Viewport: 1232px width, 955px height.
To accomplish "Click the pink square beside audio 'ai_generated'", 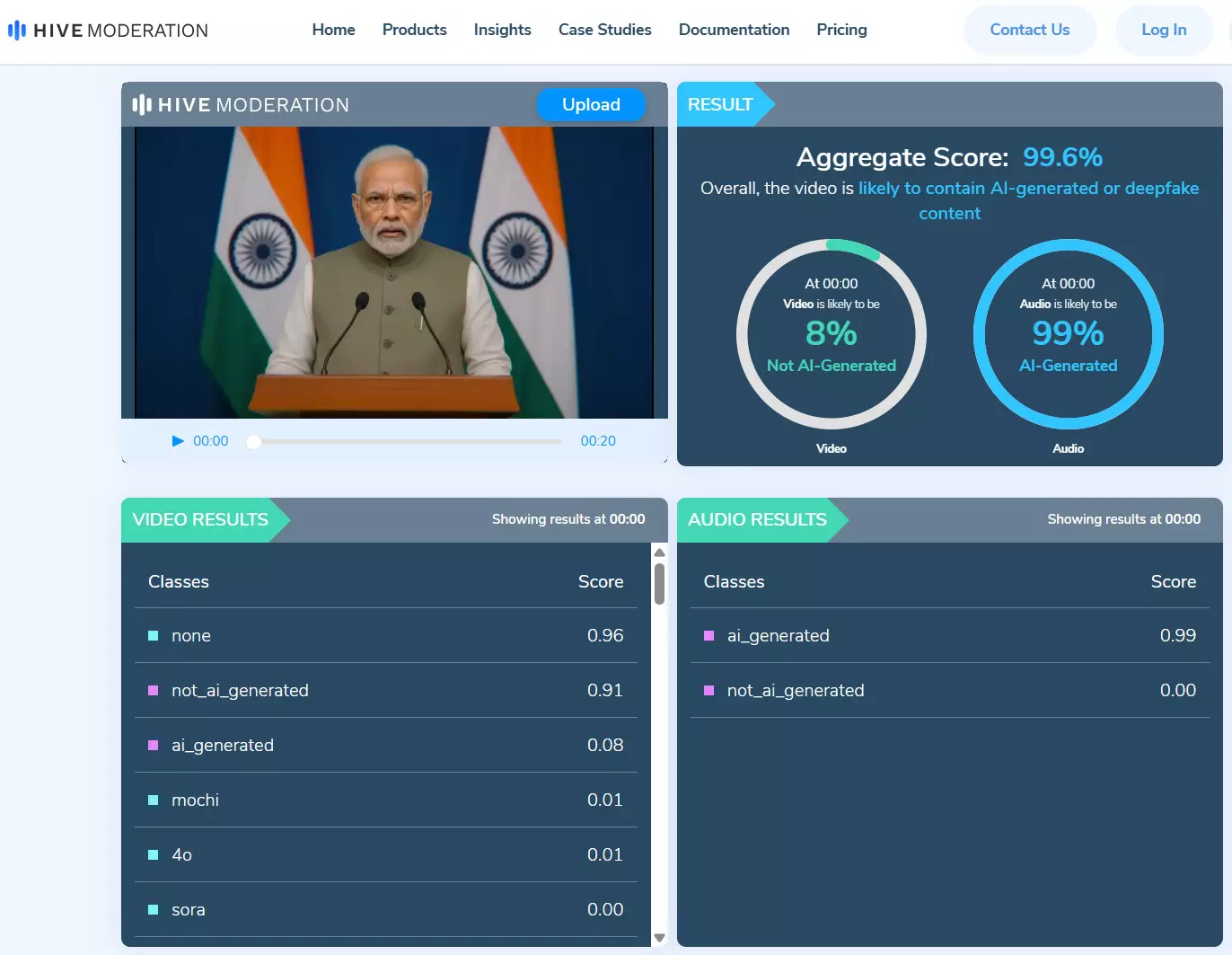I will (x=708, y=636).
